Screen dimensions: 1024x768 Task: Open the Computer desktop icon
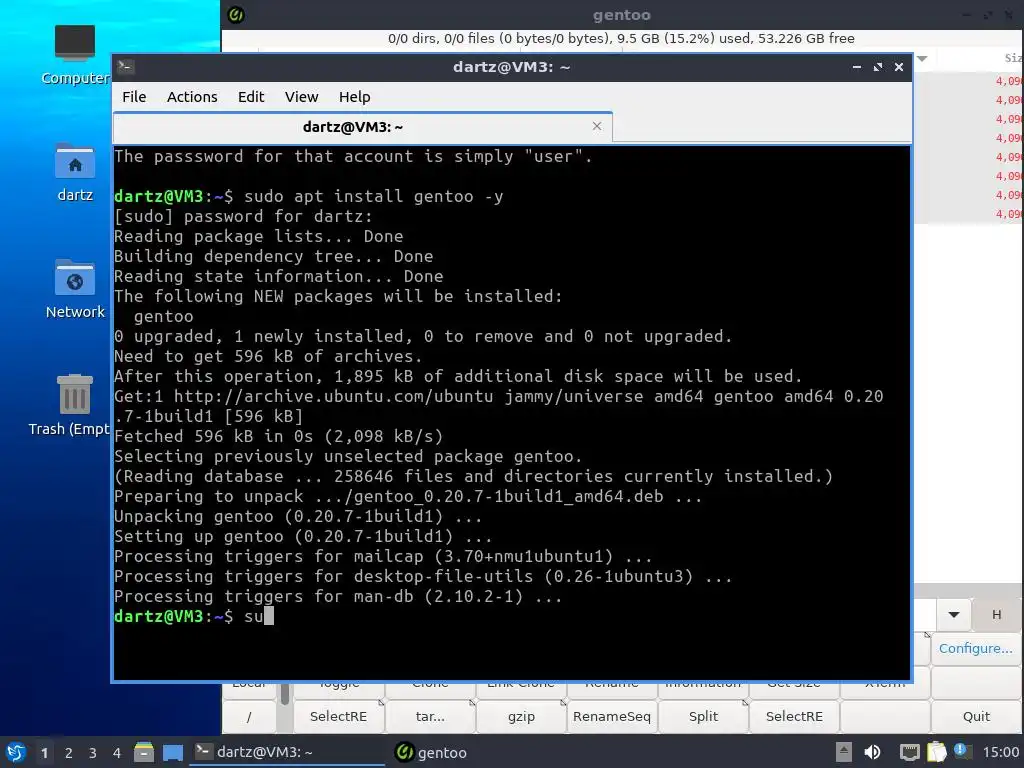(75, 55)
